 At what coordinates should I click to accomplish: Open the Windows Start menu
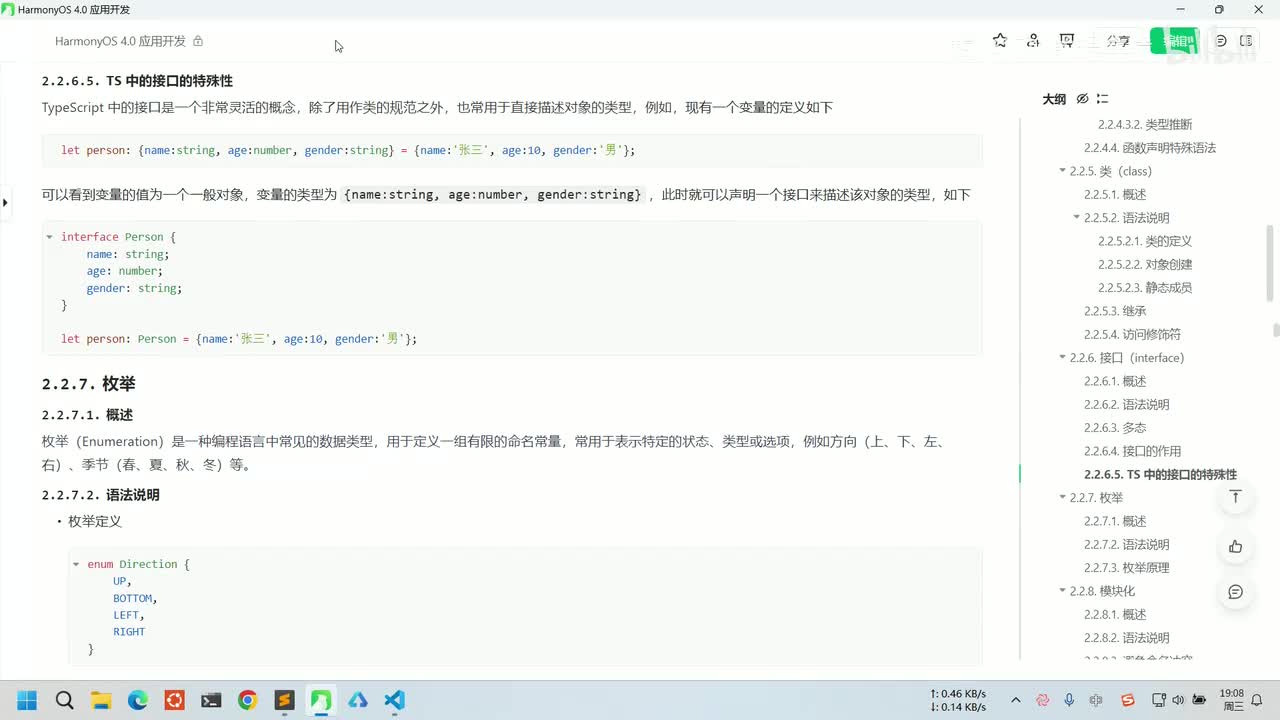[x=27, y=700]
